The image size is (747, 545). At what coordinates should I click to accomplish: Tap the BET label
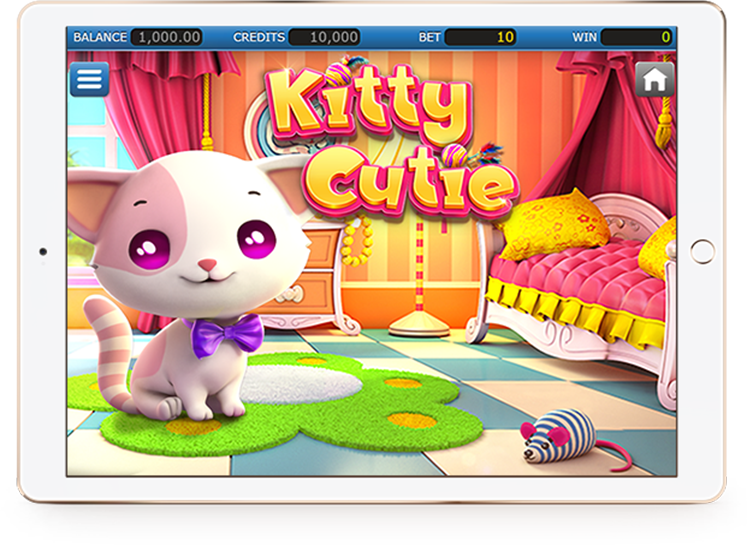[429, 37]
